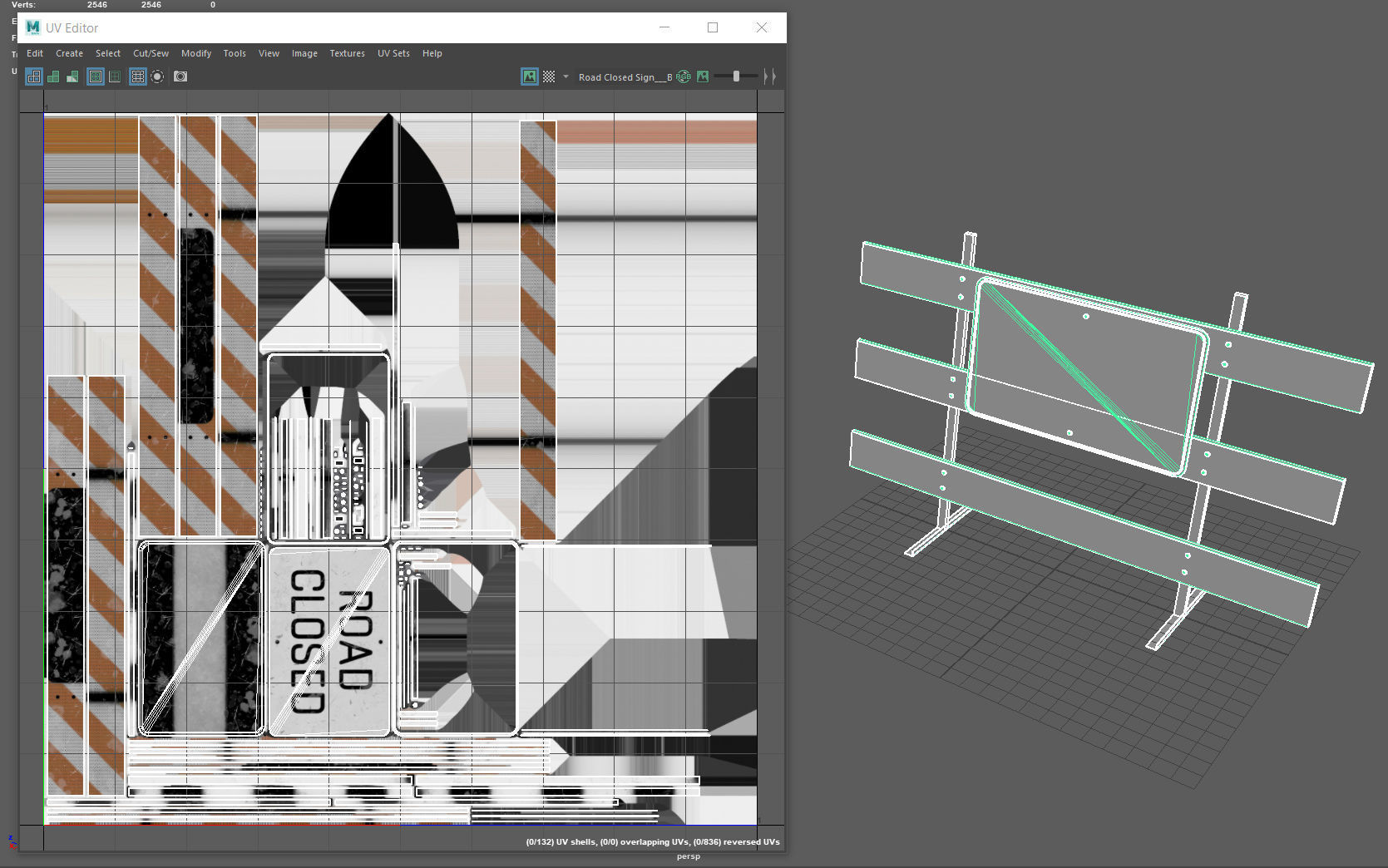Expand the collapsed toolbar section arrows
The image size is (1388, 868).
pyautogui.click(x=770, y=76)
